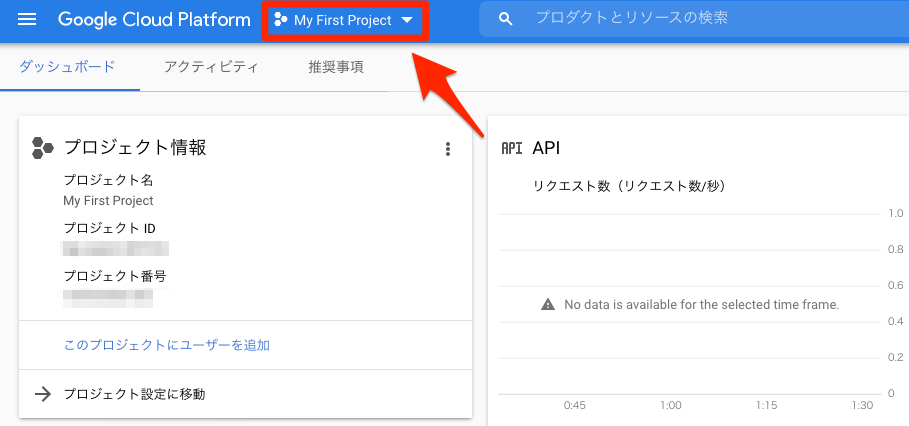Click the 1:30 time axis label
The width and height of the screenshot is (909, 426).
(863, 405)
